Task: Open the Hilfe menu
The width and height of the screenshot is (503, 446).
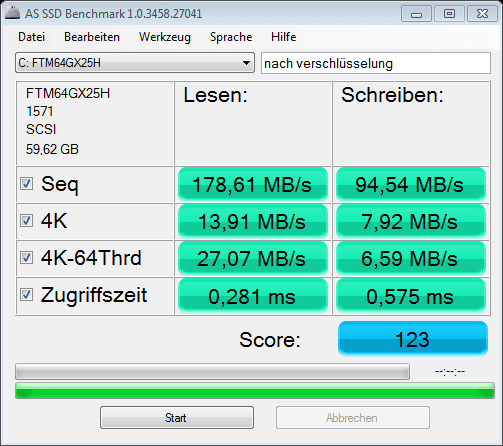Action: 283,37
